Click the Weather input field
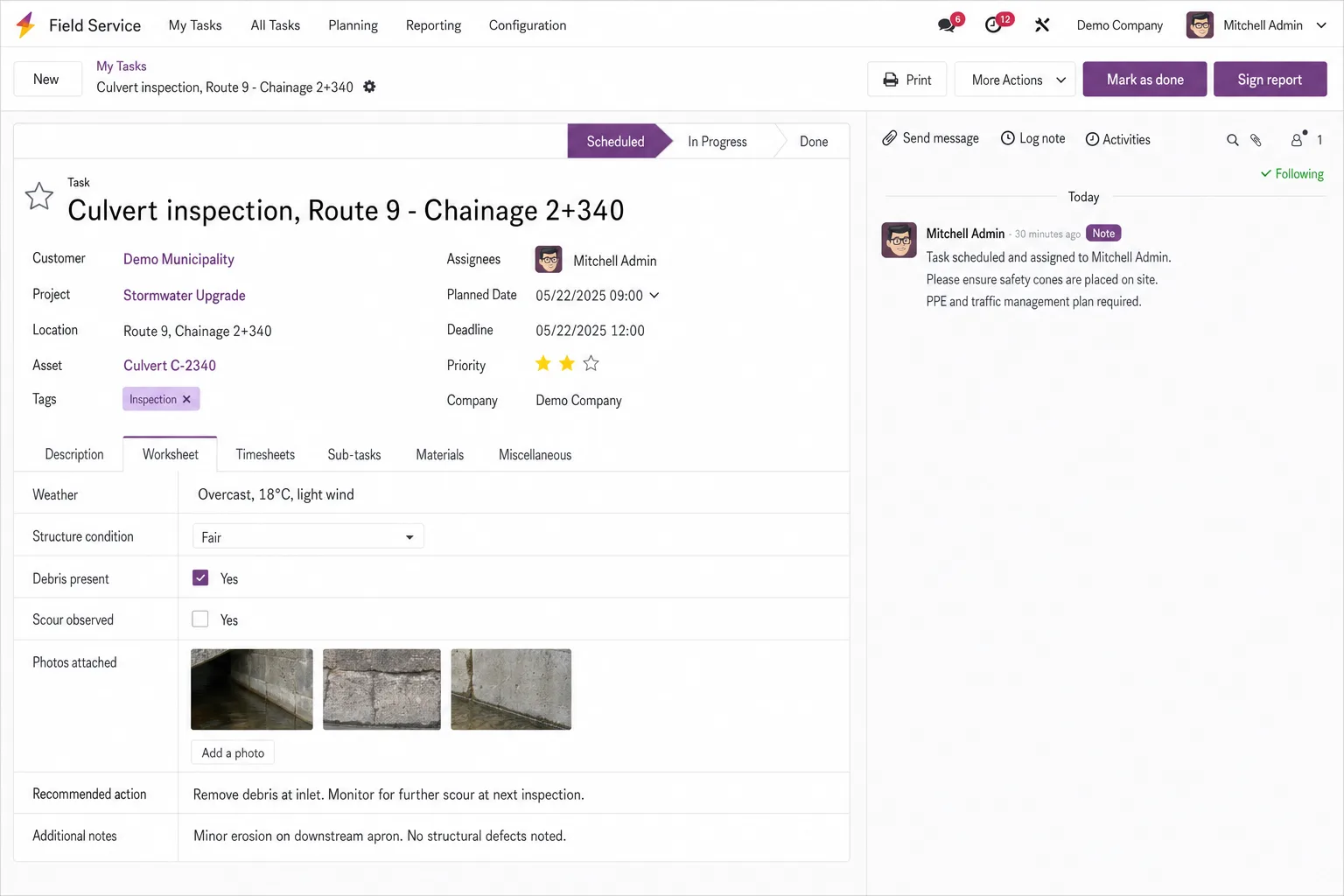1344x896 pixels. coord(514,494)
